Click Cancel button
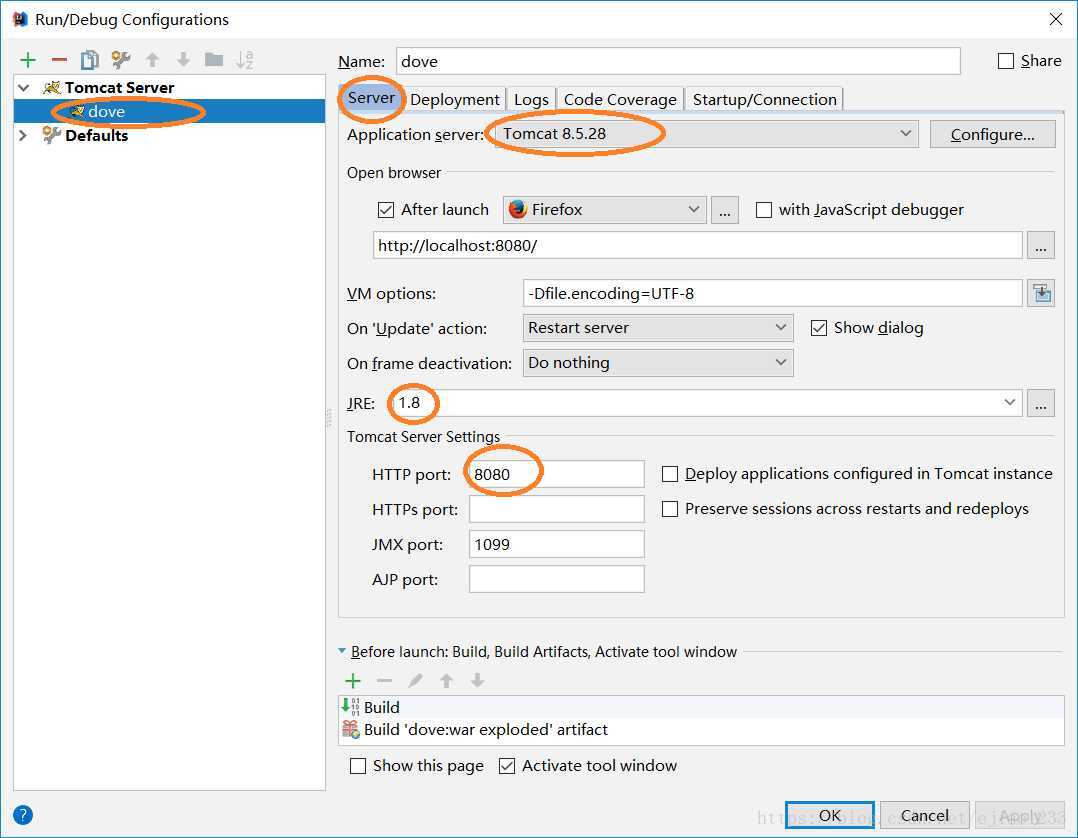Image resolution: width=1078 pixels, height=838 pixels. (925, 815)
